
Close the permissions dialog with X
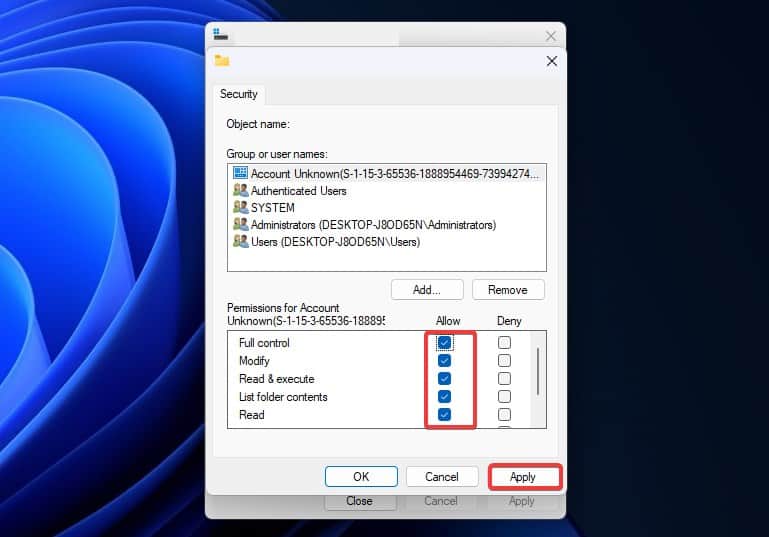(x=552, y=61)
